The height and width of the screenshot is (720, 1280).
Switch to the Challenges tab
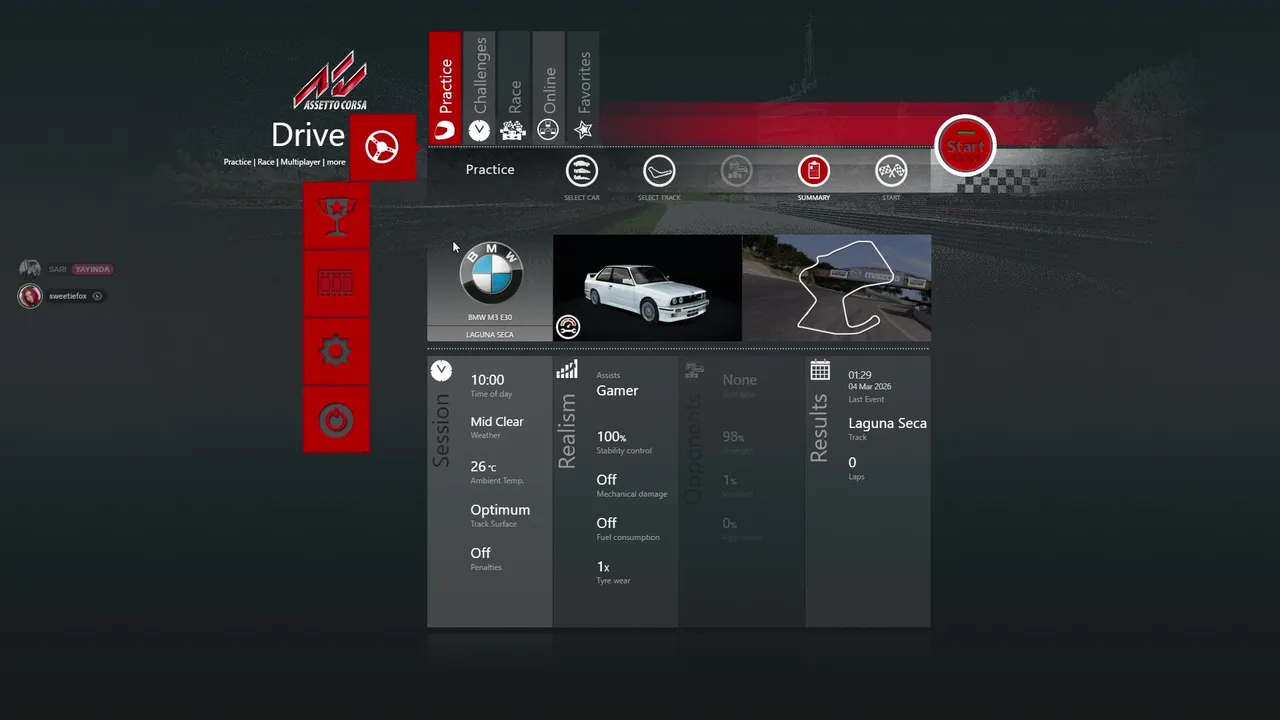pyautogui.click(x=480, y=88)
